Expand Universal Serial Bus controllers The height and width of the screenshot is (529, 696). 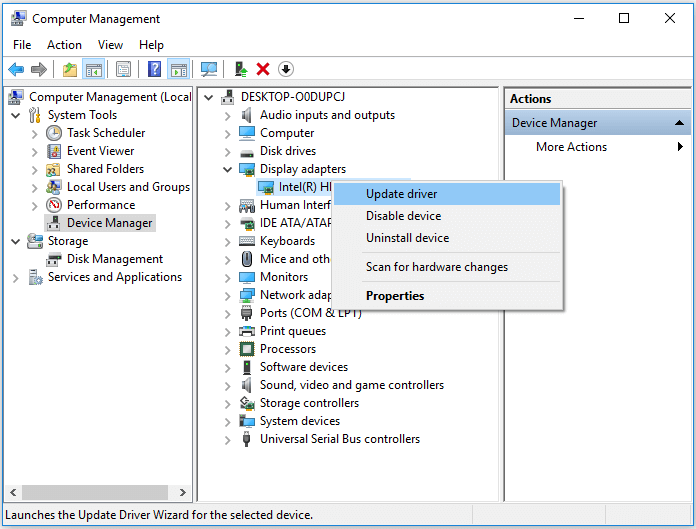tap(228, 439)
